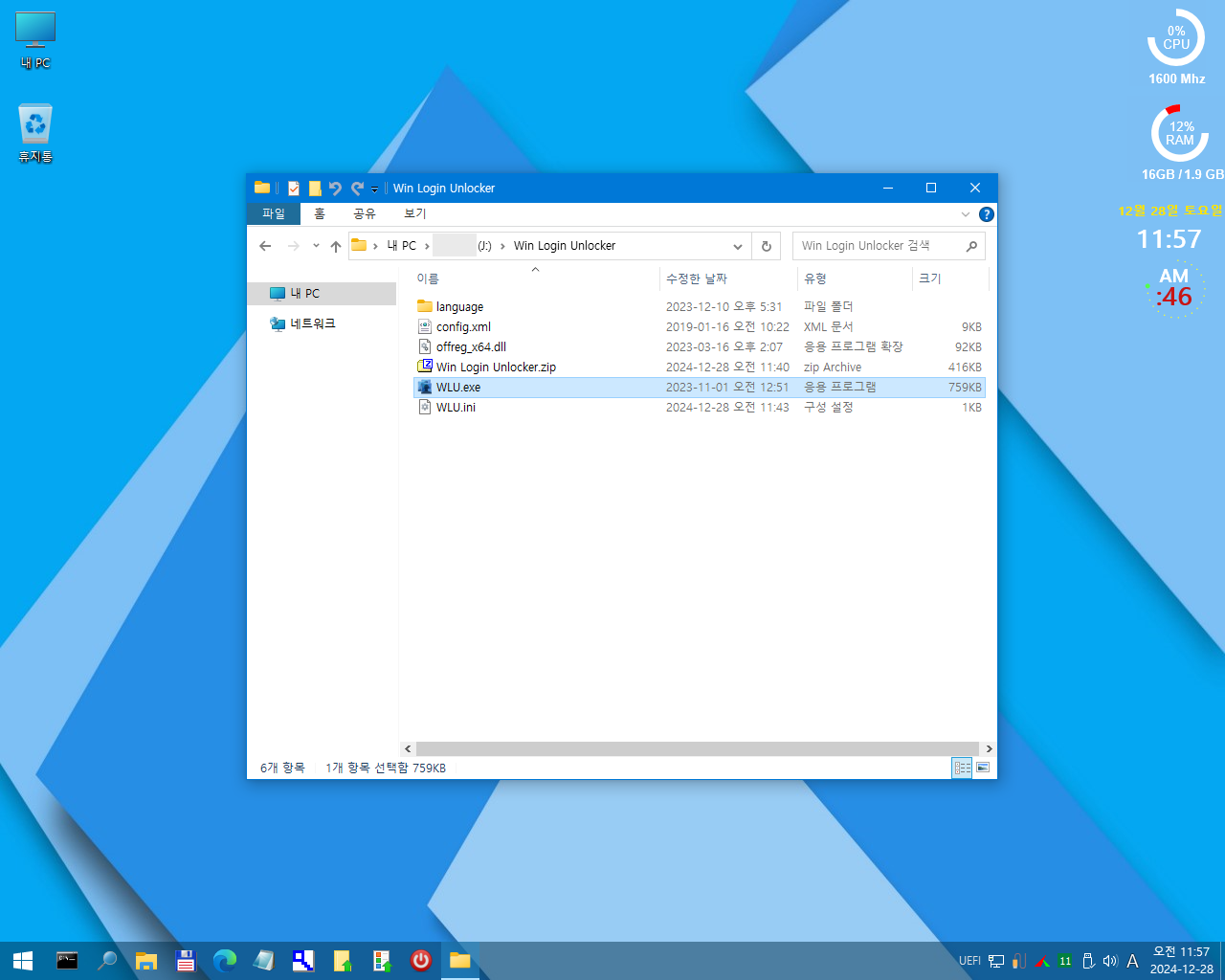Open the magnifier search taskbar icon
Image resolution: width=1225 pixels, height=980 pixels.
(x=107, y=961)
